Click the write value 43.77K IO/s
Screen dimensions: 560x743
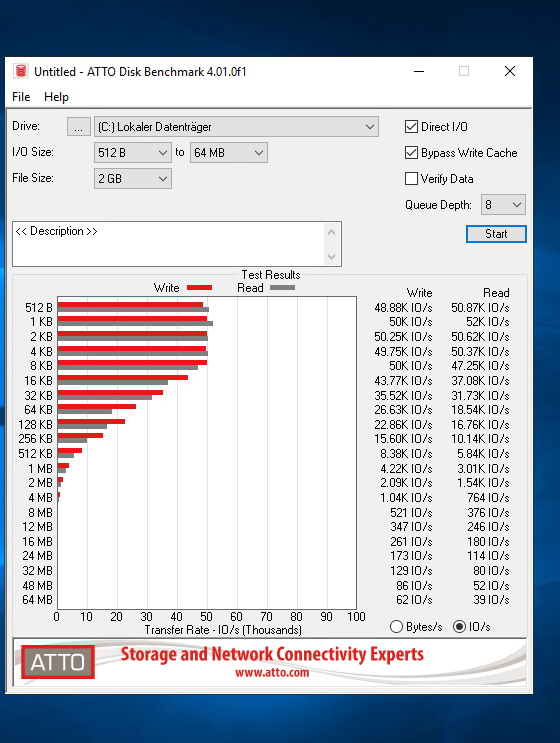click(403, 381)
